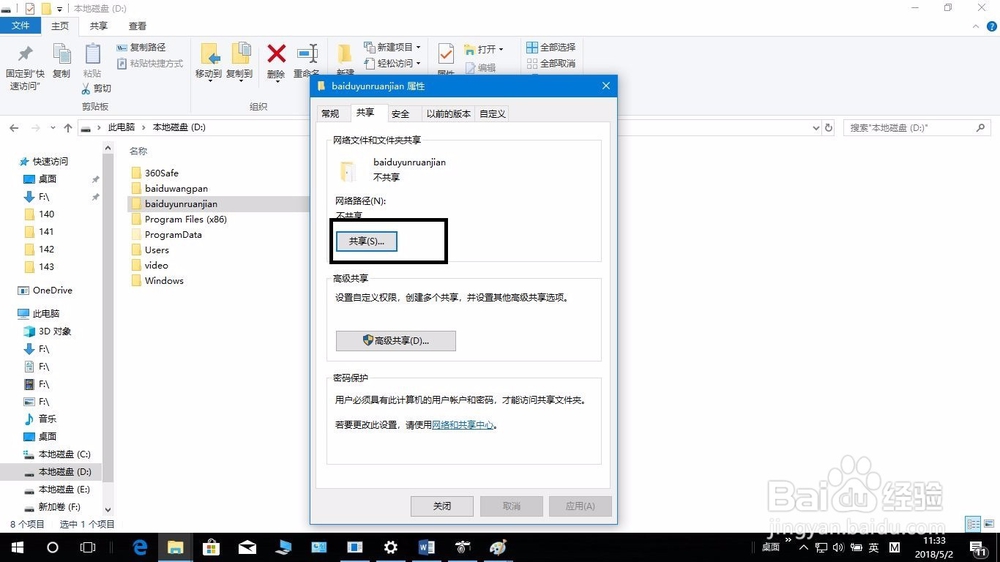Open Settings gear from taskbar
The height and width of the screenshot is (562, 1000).
390,547
